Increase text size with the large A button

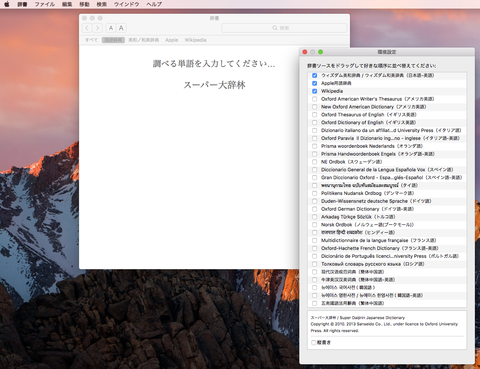pos(121,28)
